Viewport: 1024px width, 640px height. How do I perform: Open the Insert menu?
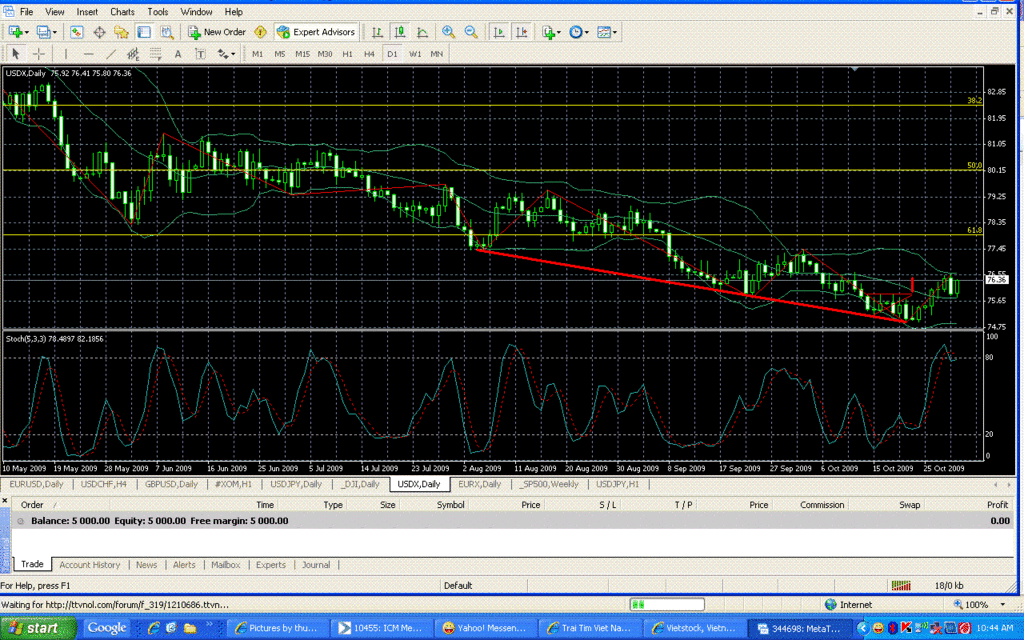click(x=87, y=12)
